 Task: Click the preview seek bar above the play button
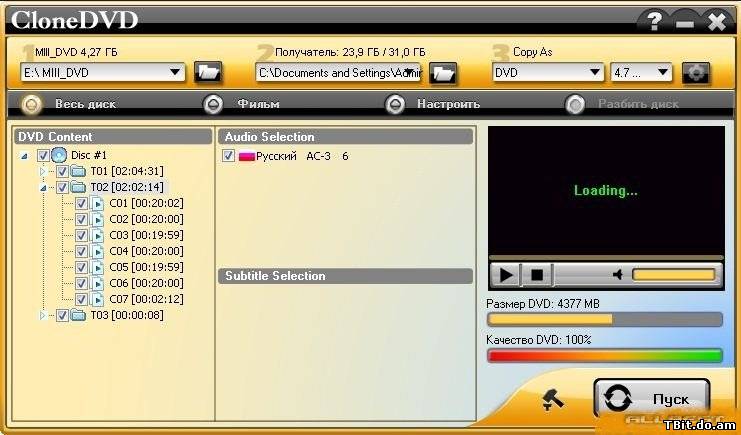pos(606,258)
